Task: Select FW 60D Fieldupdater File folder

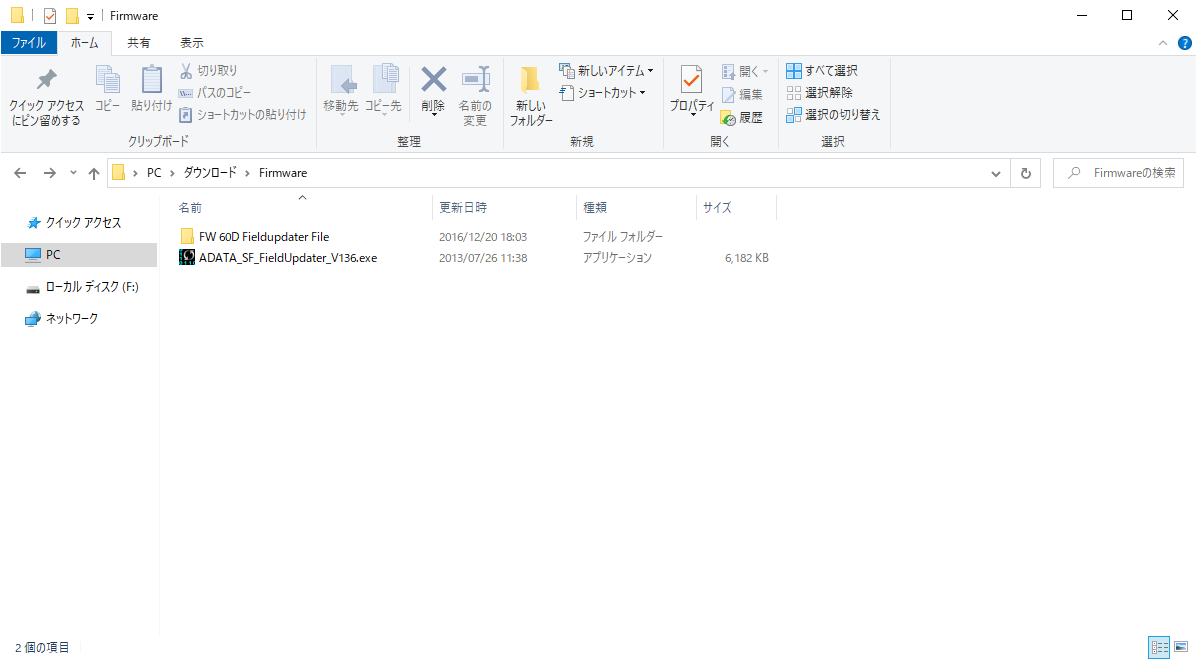Action: [263, 237]
